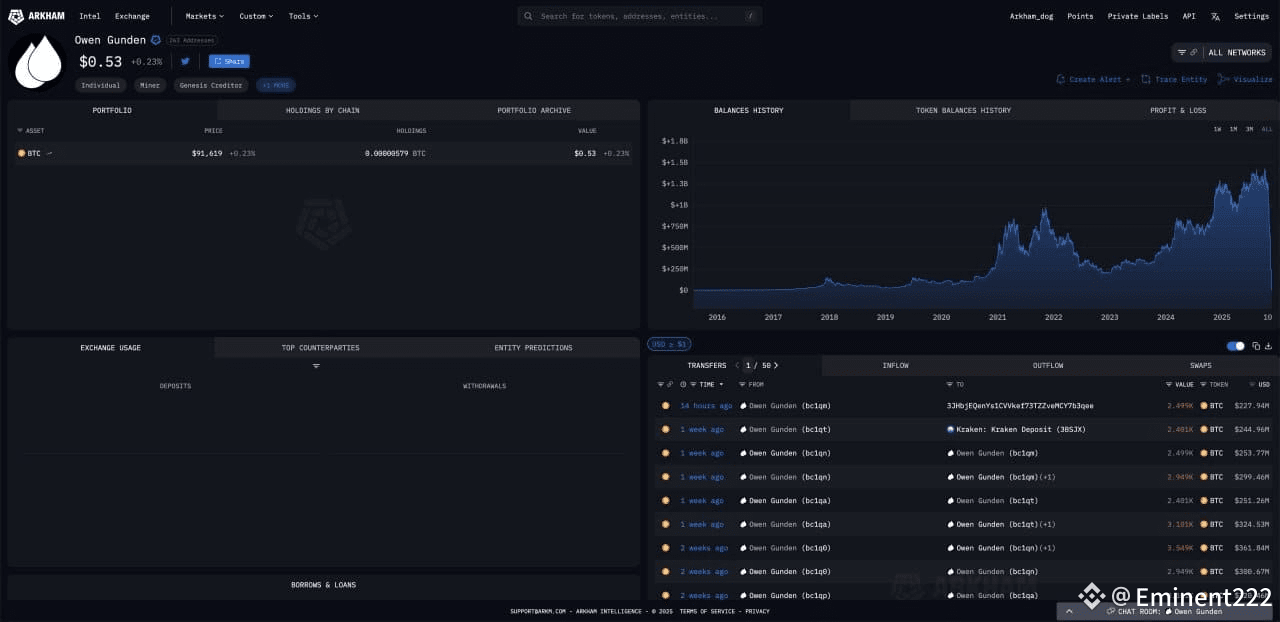Click the verified badge beside Owen Gunden
Viewport: 1280px width, 622px height.
click(x=155, y=40)
